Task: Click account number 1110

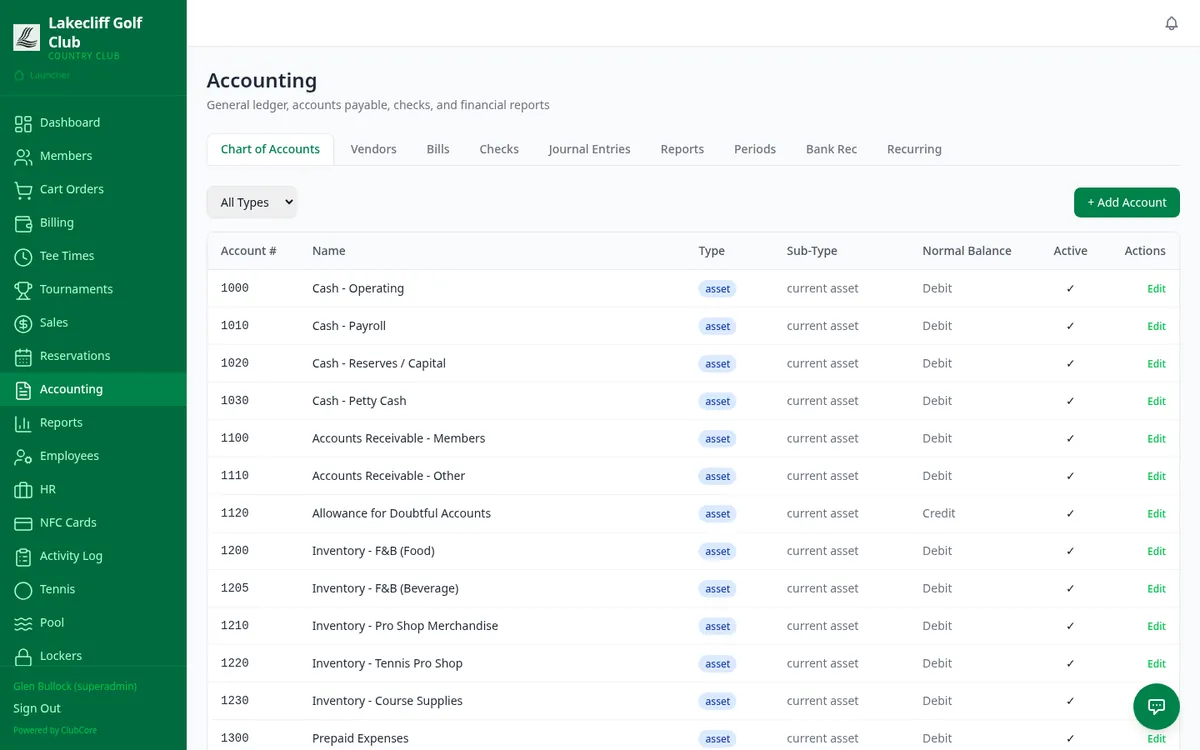Action: tap(235, 476)
